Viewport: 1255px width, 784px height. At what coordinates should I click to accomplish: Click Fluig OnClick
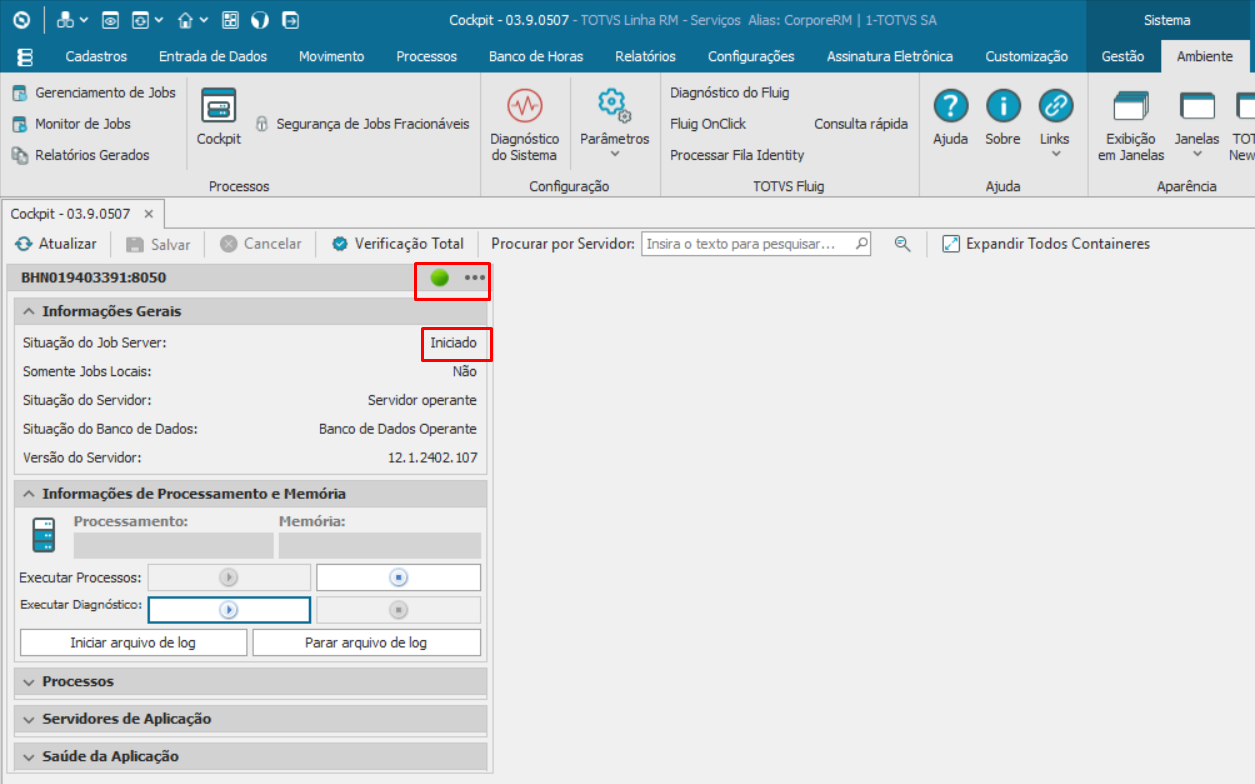click(x=708, y=124)
